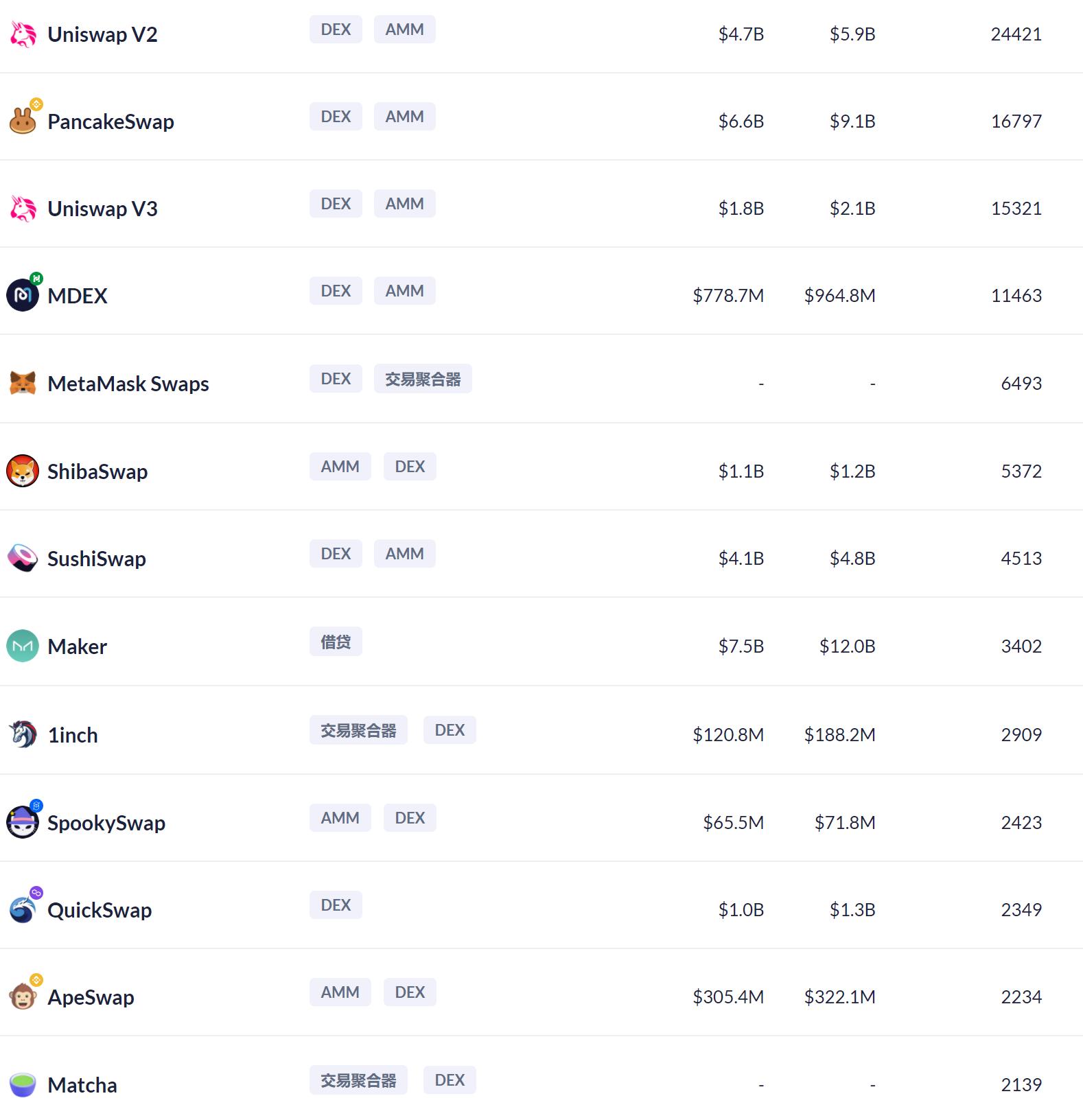
Task: Open the QuickSwap project link
Action: pyautogui.click(x=100, y=910)
